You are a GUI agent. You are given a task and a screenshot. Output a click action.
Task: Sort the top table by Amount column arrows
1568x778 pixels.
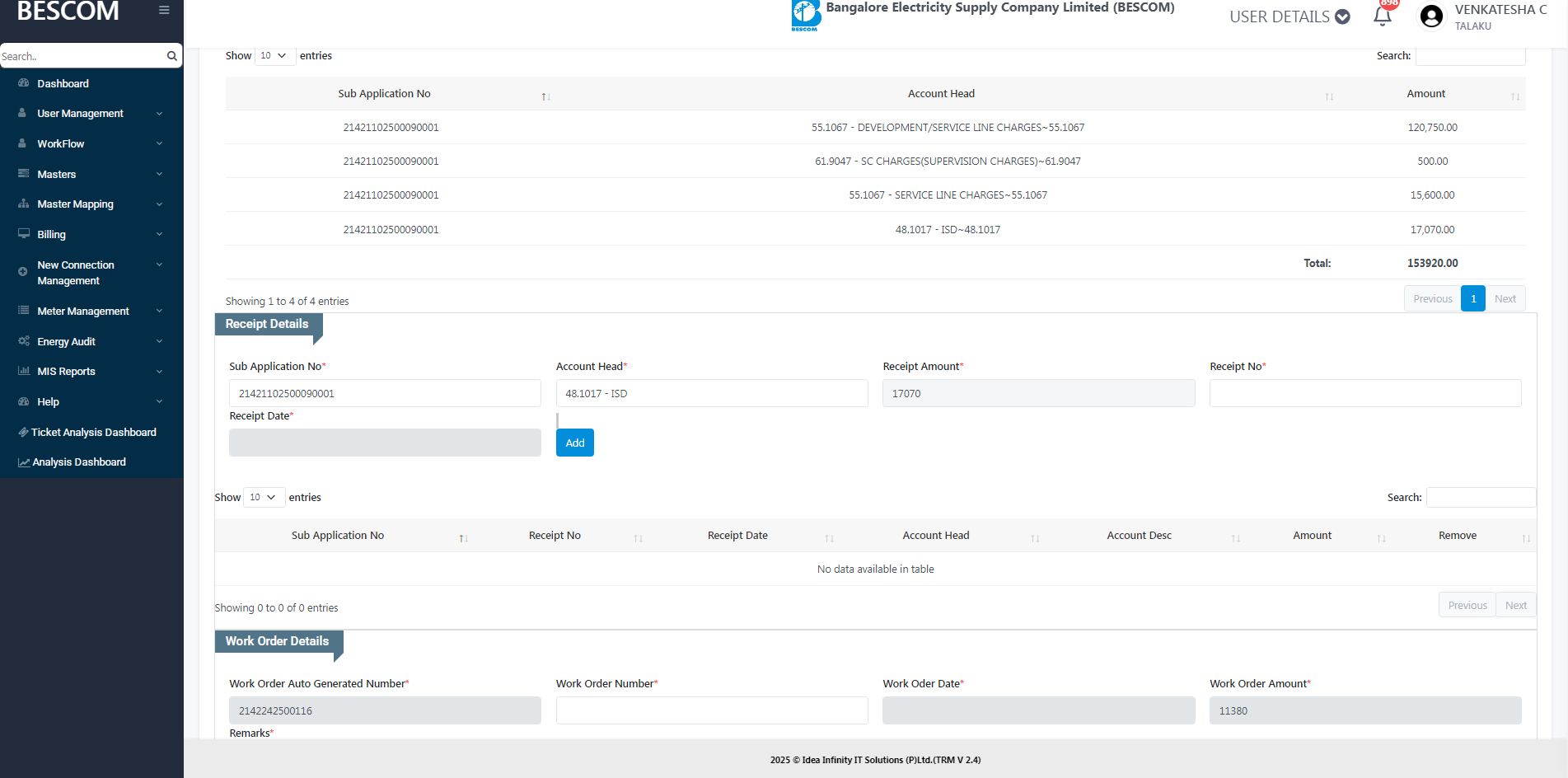click(x=1514, y=96)
